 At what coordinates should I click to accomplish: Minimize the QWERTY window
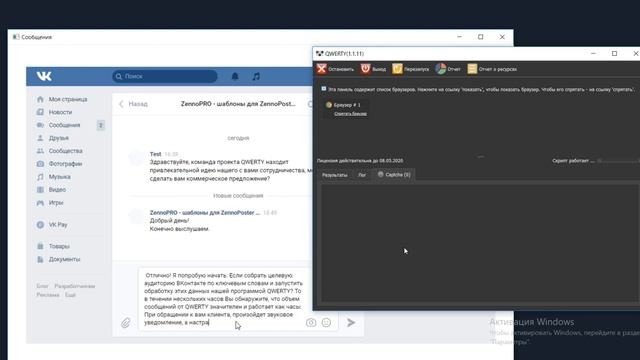pos(593,53)
